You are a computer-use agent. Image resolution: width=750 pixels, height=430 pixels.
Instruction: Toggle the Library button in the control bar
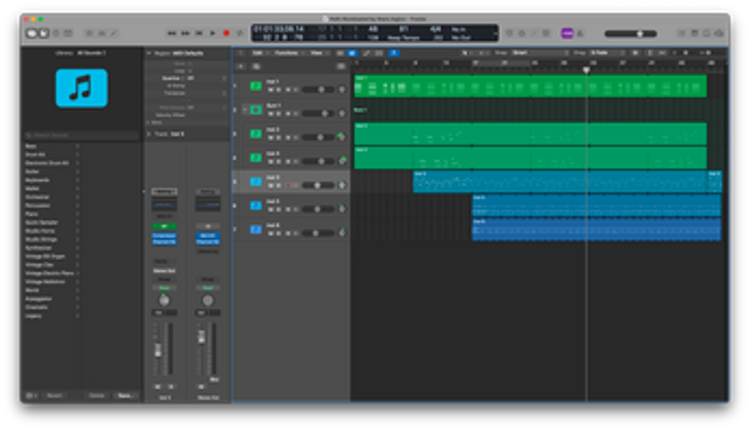point(31,33)
